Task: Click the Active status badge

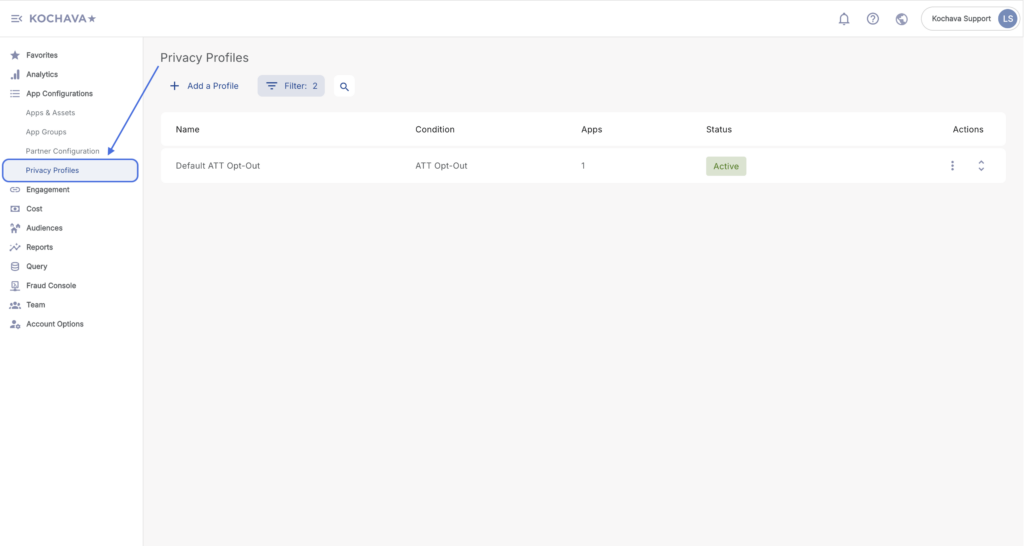Action: click(726, 166)
